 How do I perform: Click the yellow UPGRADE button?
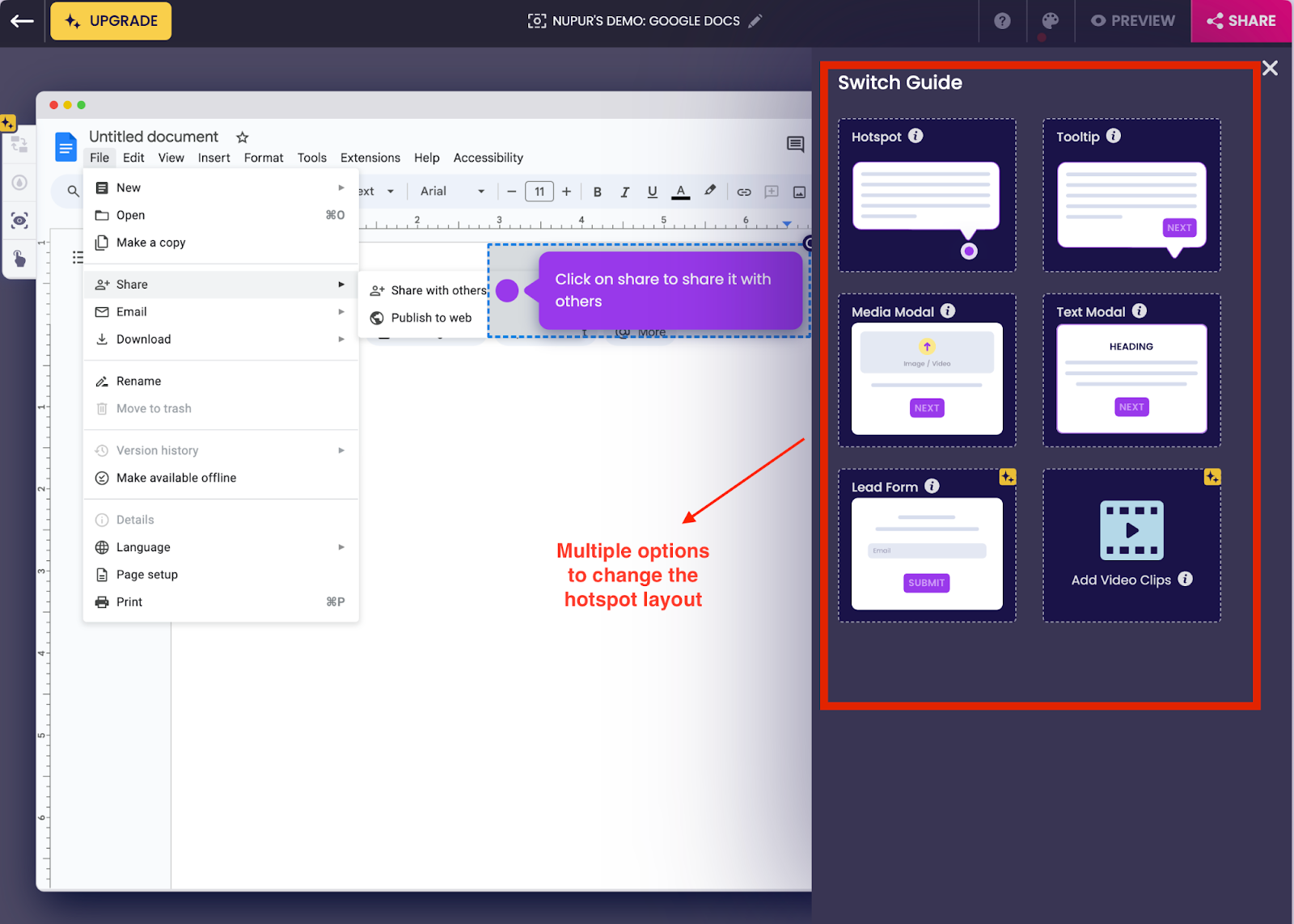pos(111,21)
